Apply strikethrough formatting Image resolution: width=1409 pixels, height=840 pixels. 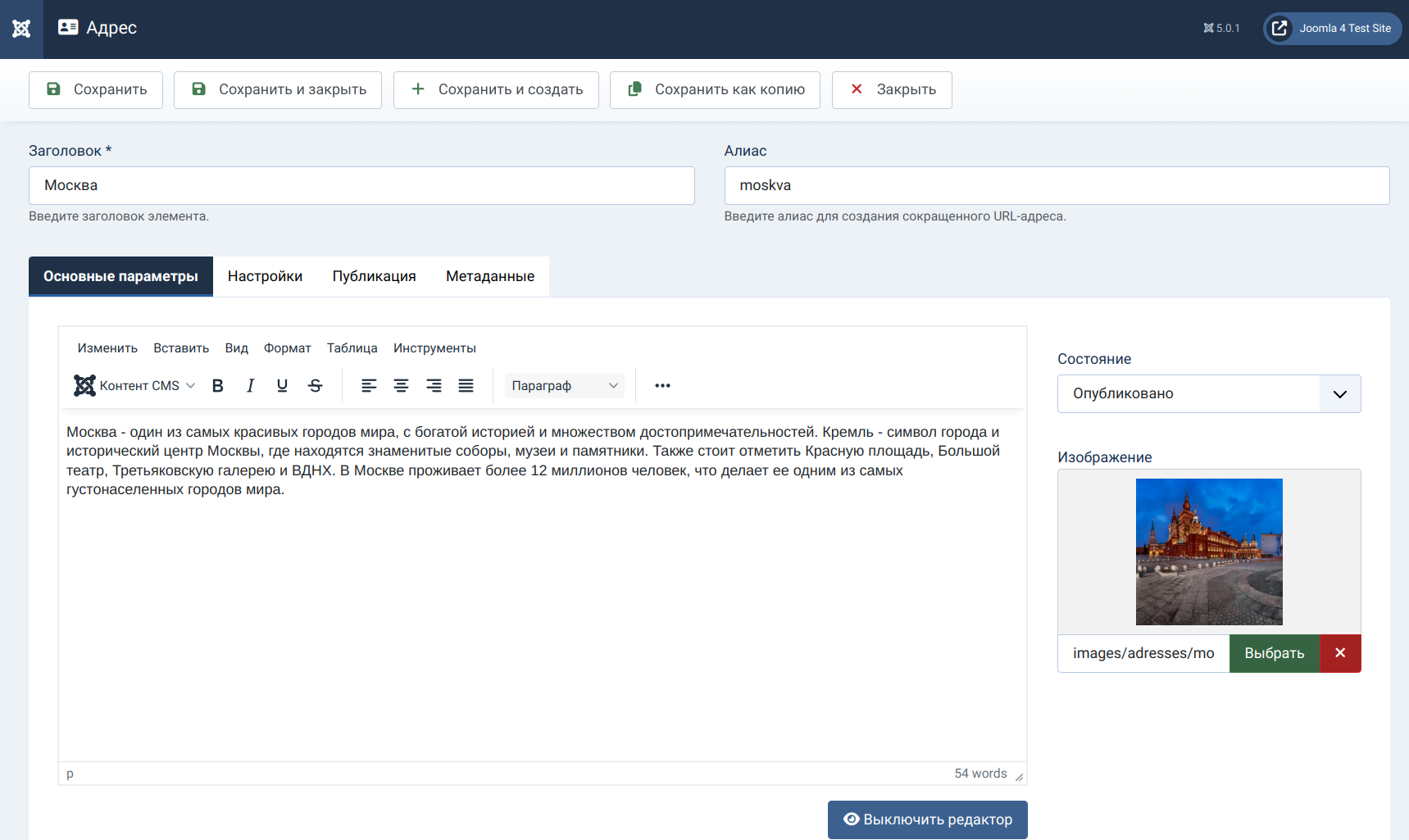coord(315,386)
